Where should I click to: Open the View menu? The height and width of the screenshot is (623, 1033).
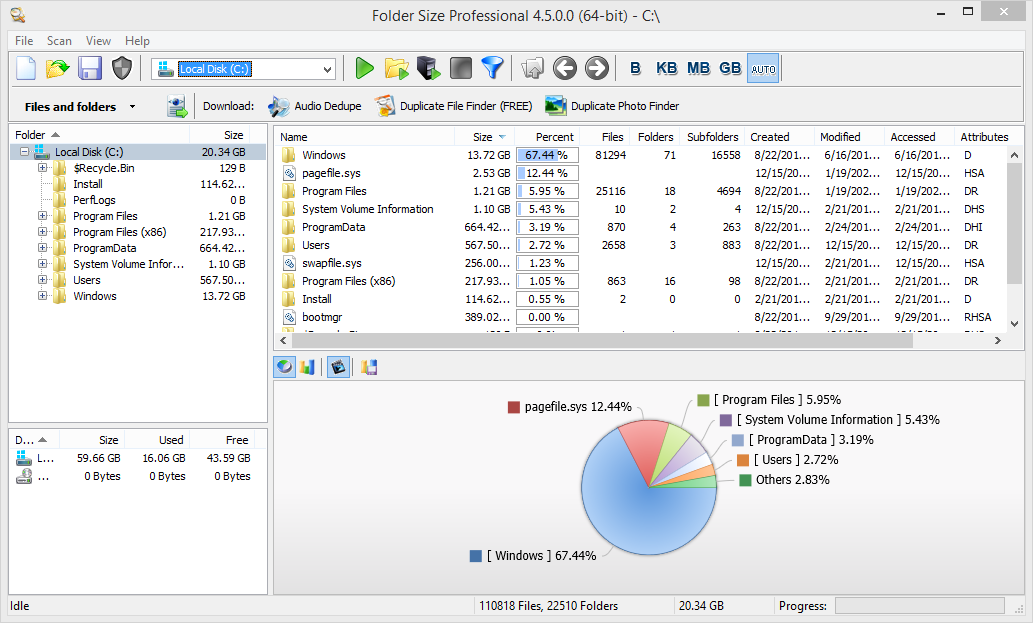point(97,41)
